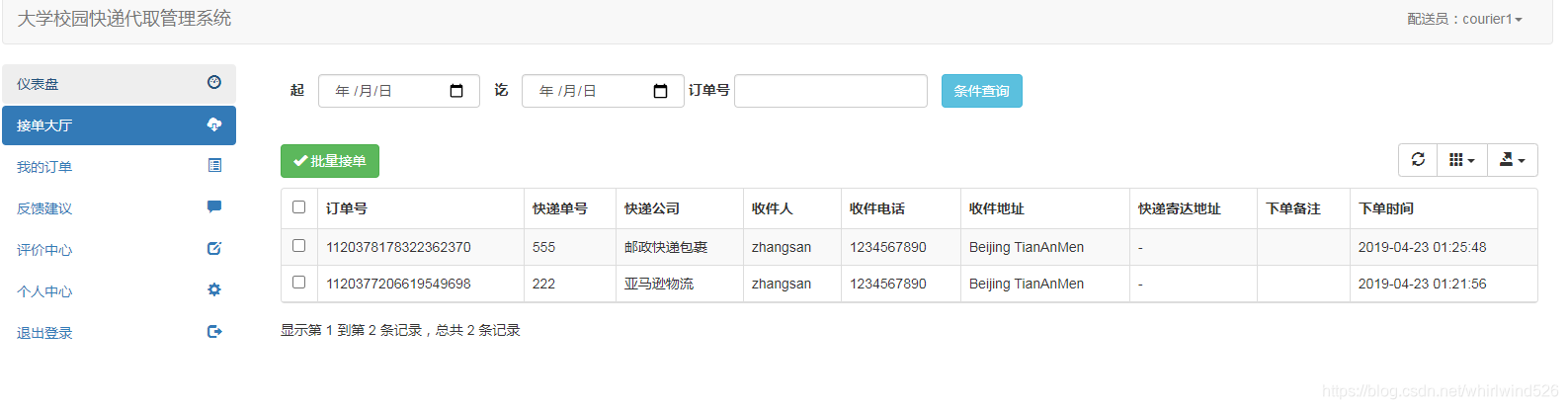The width and height of the screenshot is (1568, 409).
Task: Click zhangsan in the 555 row
Action: point(782,247)
